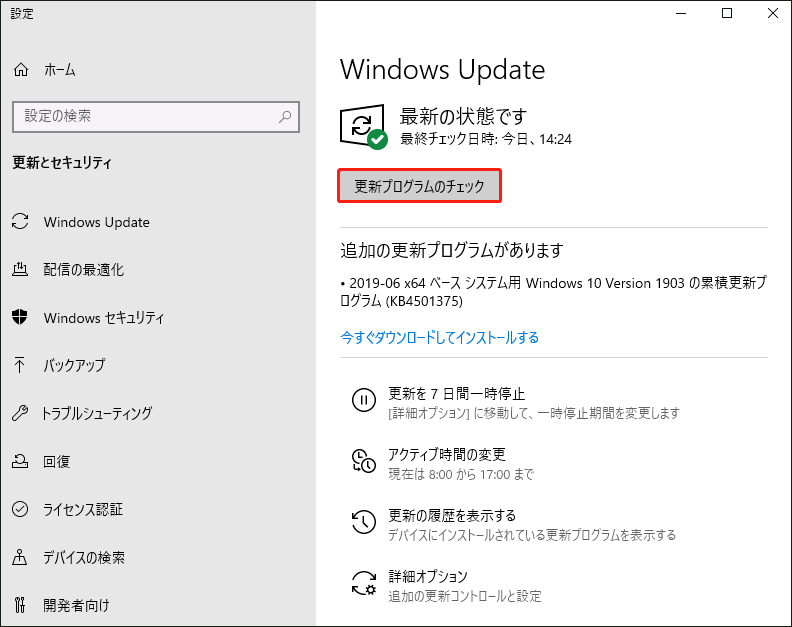Click the 更新とセキュリティ section heading
792x627 pixels.
[62, 163]
